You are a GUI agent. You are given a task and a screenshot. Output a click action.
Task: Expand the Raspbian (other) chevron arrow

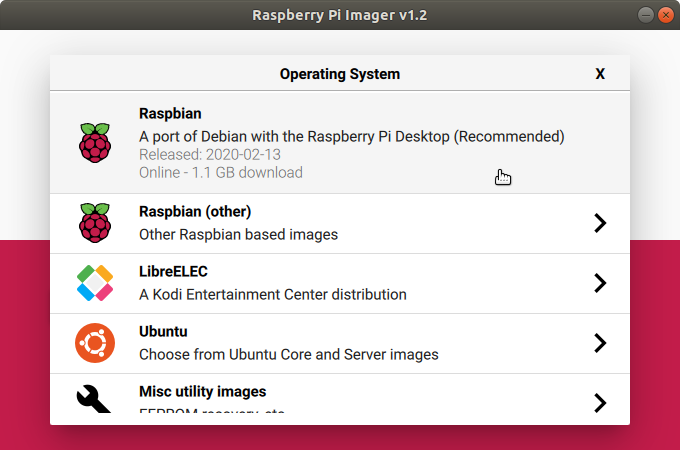click(x=600, y=223)
